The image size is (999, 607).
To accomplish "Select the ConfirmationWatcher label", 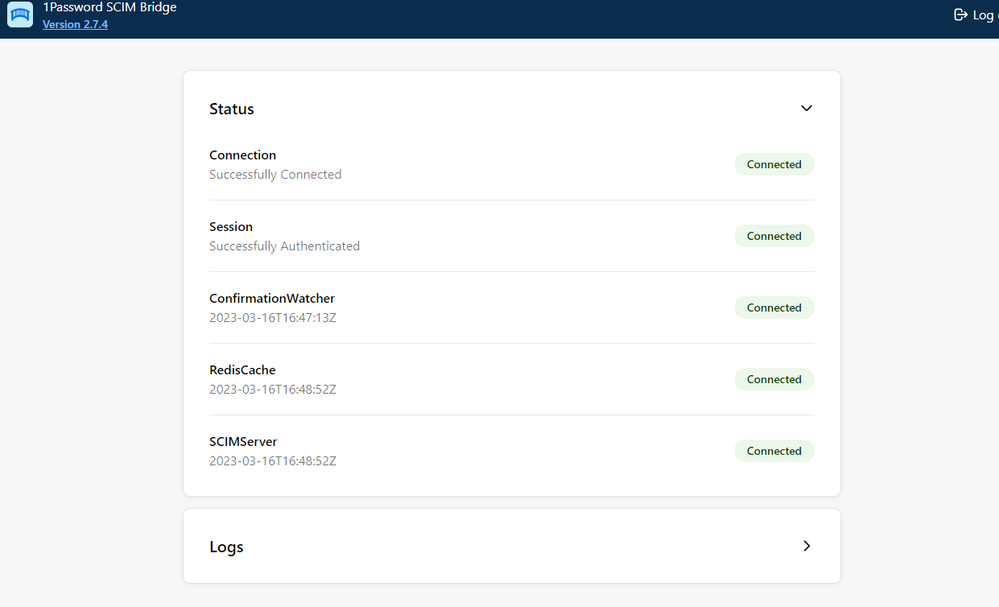I will (x=272, y=298).
